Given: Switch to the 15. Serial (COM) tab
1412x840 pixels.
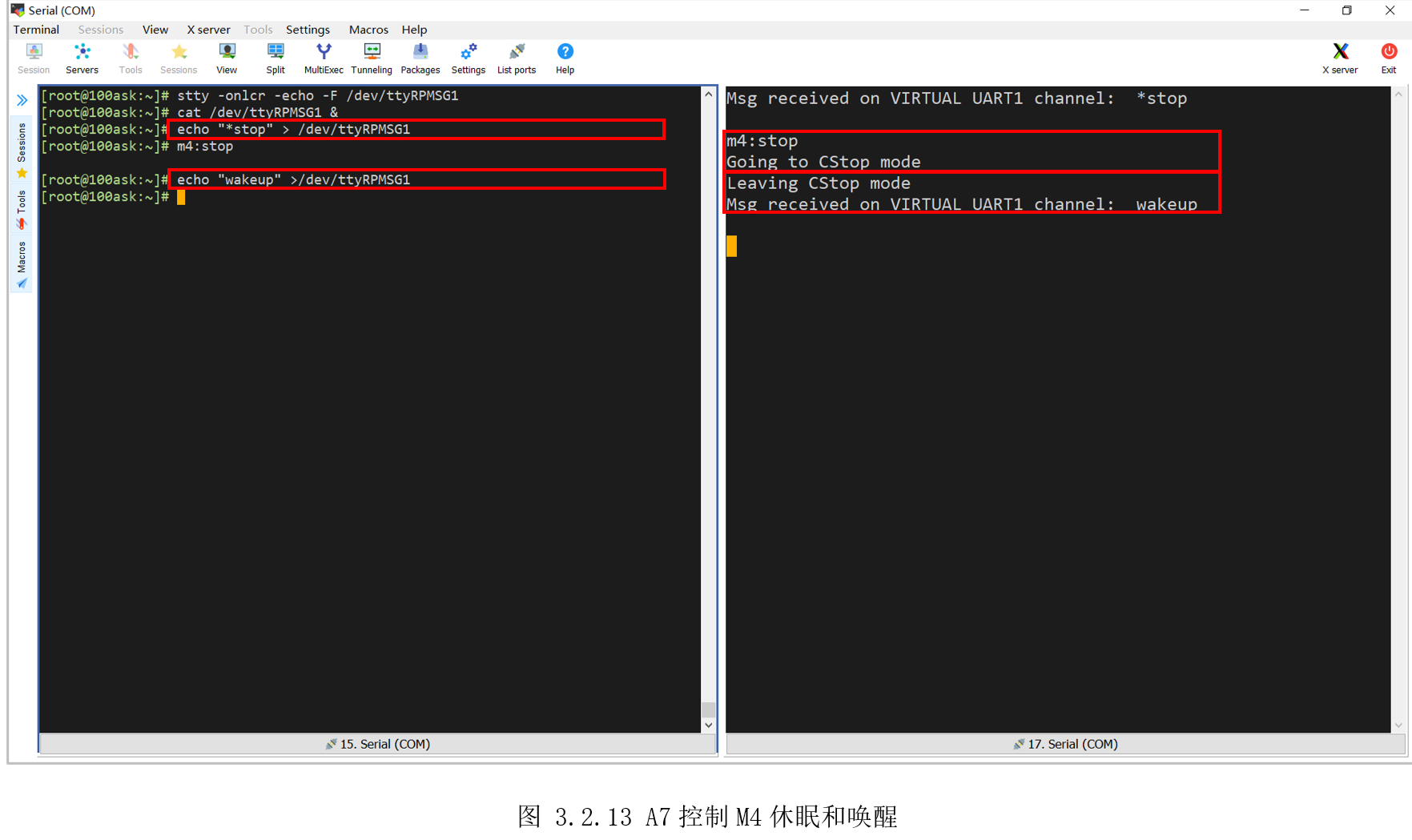Looking at the screenshot, I should click(x=377, y=743).
